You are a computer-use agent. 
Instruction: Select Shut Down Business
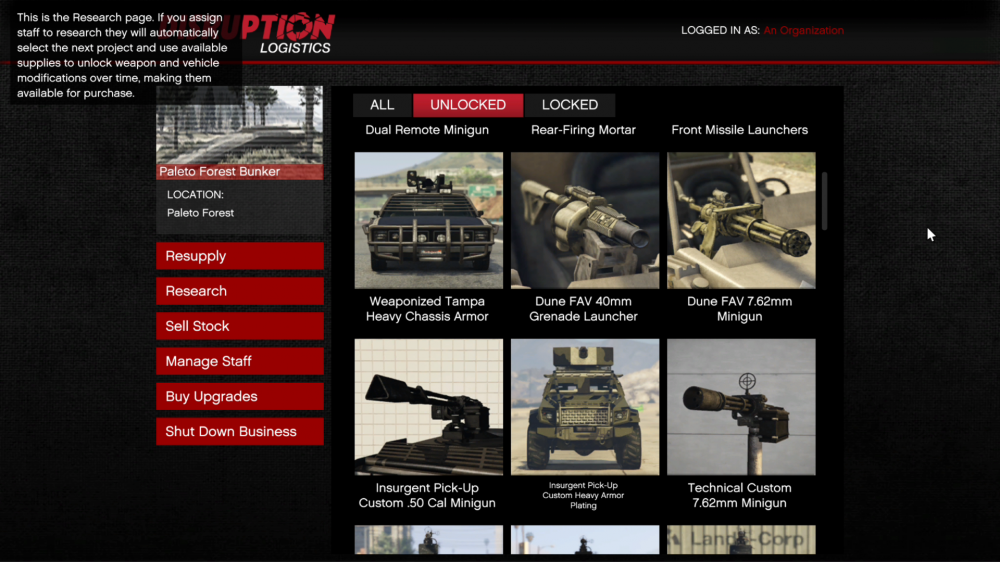click(240, 431)
